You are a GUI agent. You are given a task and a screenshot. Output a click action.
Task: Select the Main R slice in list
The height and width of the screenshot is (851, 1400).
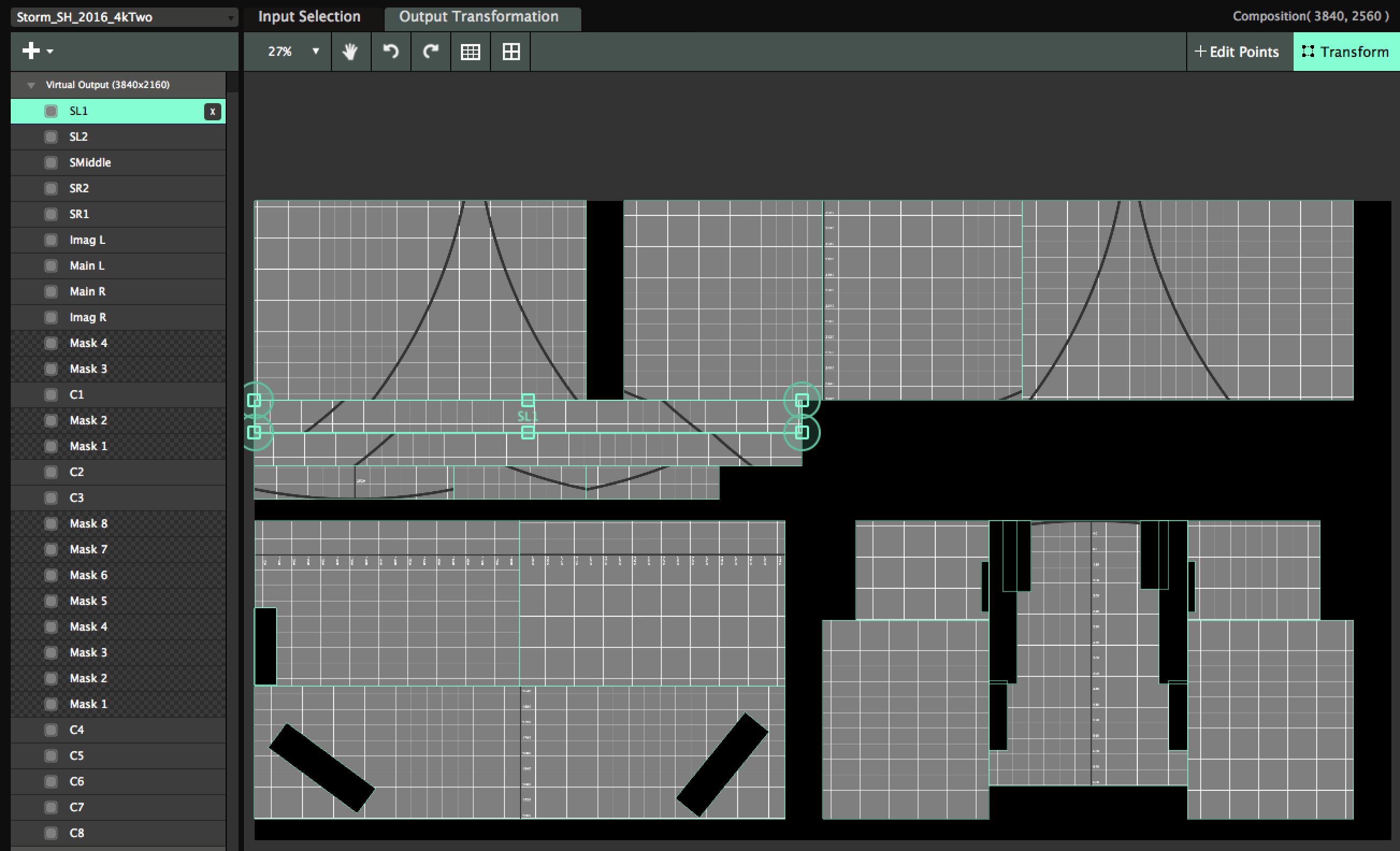tap(88, 291)
